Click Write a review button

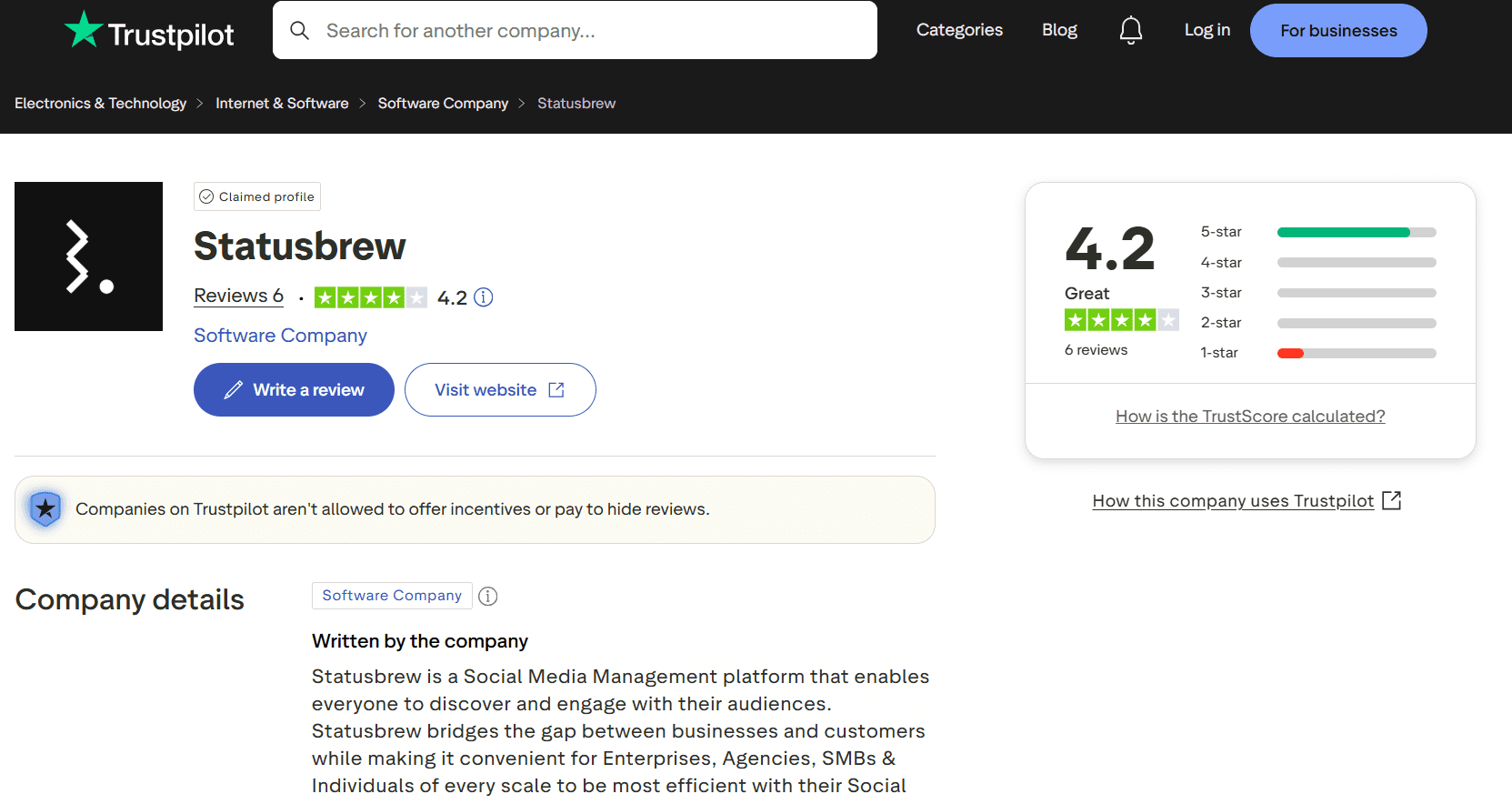point(294,389)
